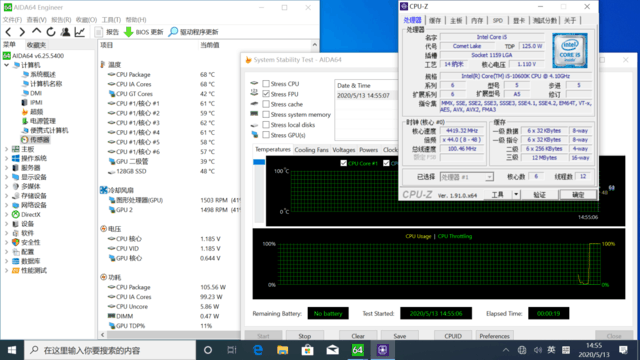The height and width of the screenshot is (360, 640).
Task: Open stability test Preferences
Action: click(494, 336)
